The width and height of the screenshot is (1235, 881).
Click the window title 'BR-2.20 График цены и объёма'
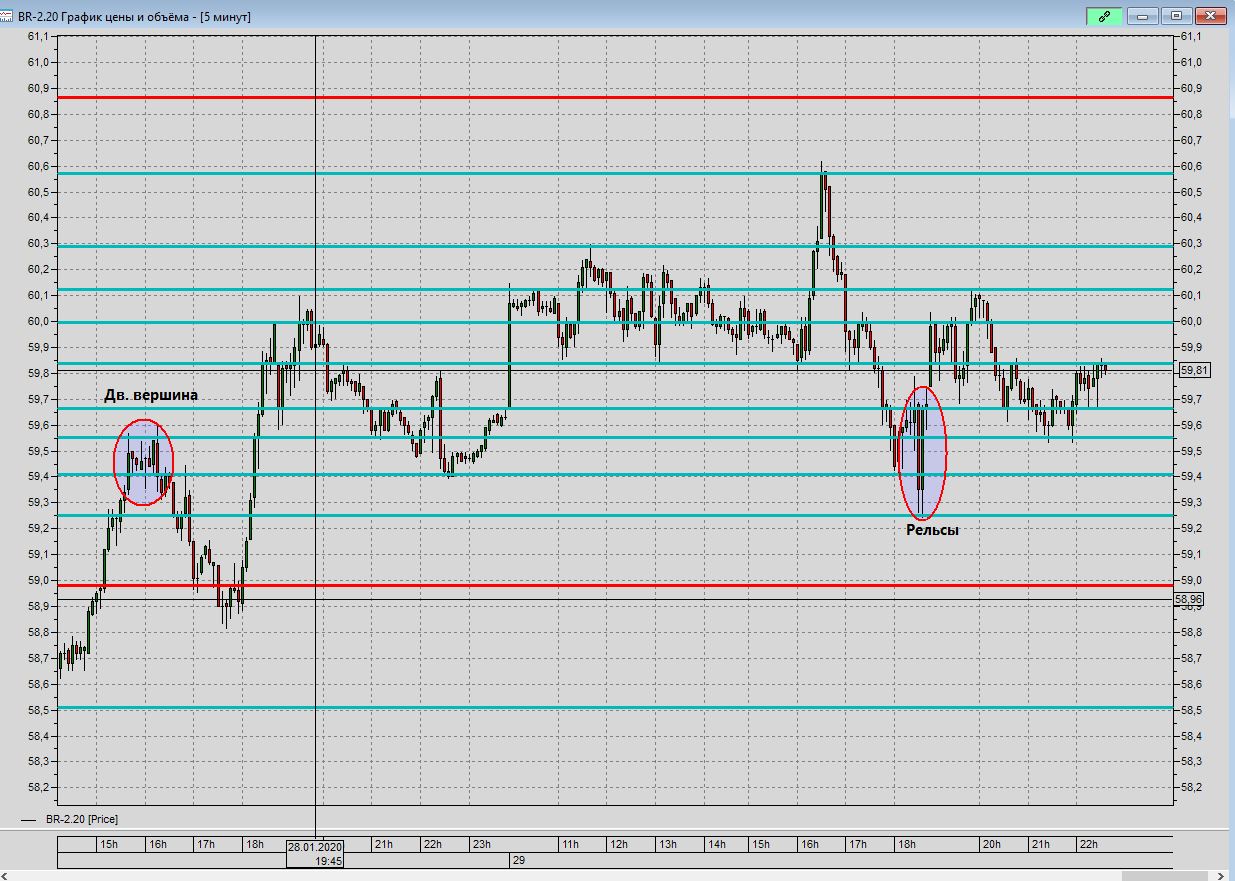point(104,17)
